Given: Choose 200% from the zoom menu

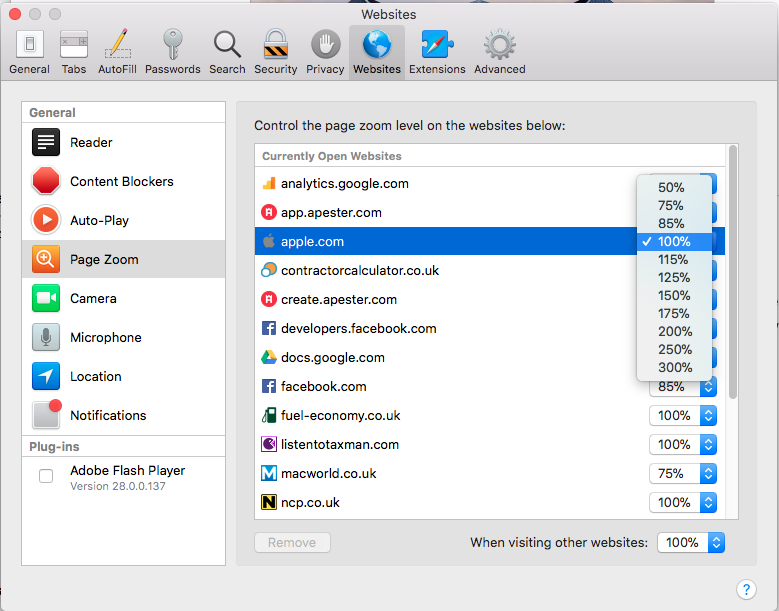Looking at the screenshot, I should tap(674, 331).
